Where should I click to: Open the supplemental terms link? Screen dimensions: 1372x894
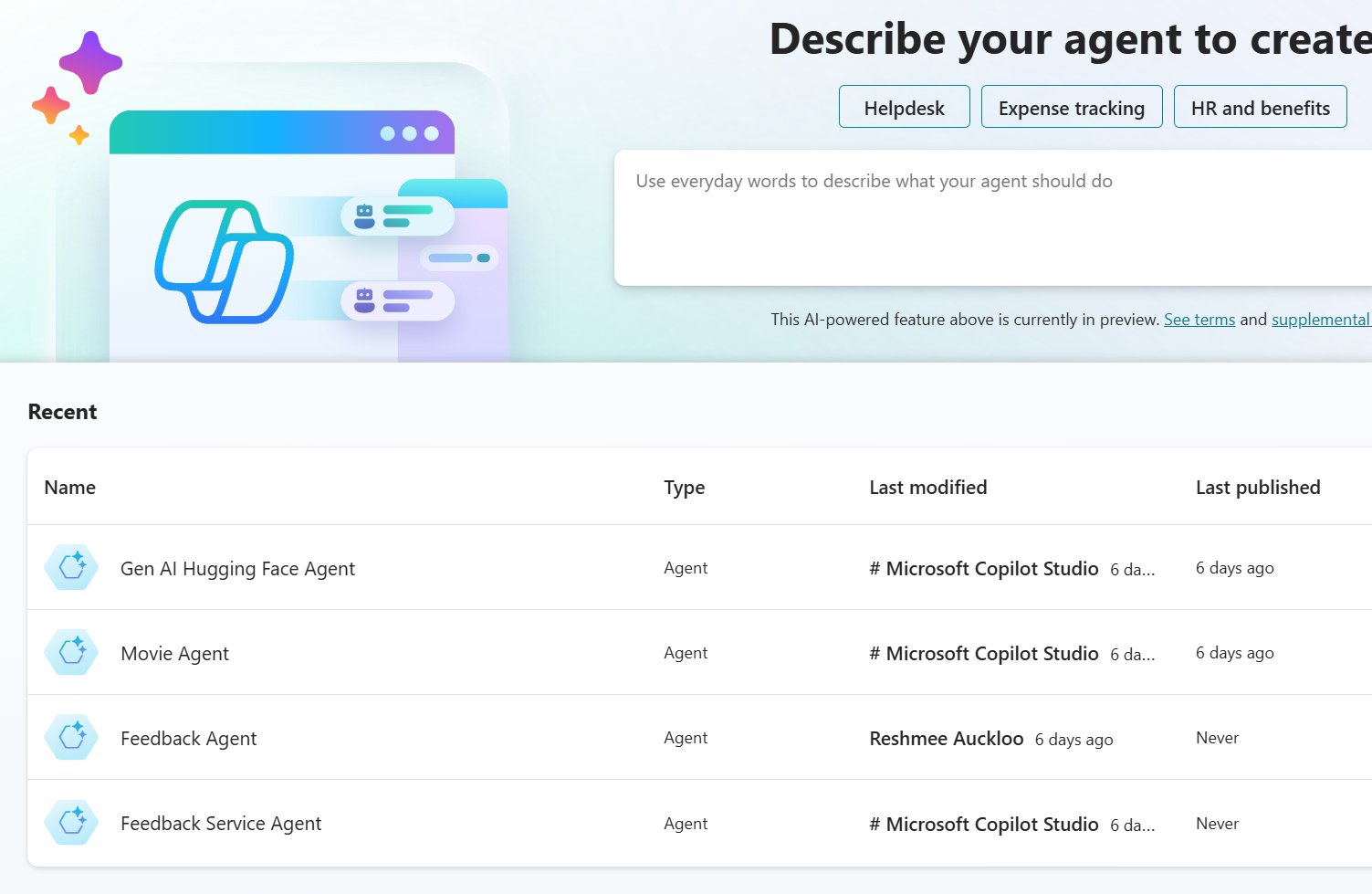[x=1320, y=320]
